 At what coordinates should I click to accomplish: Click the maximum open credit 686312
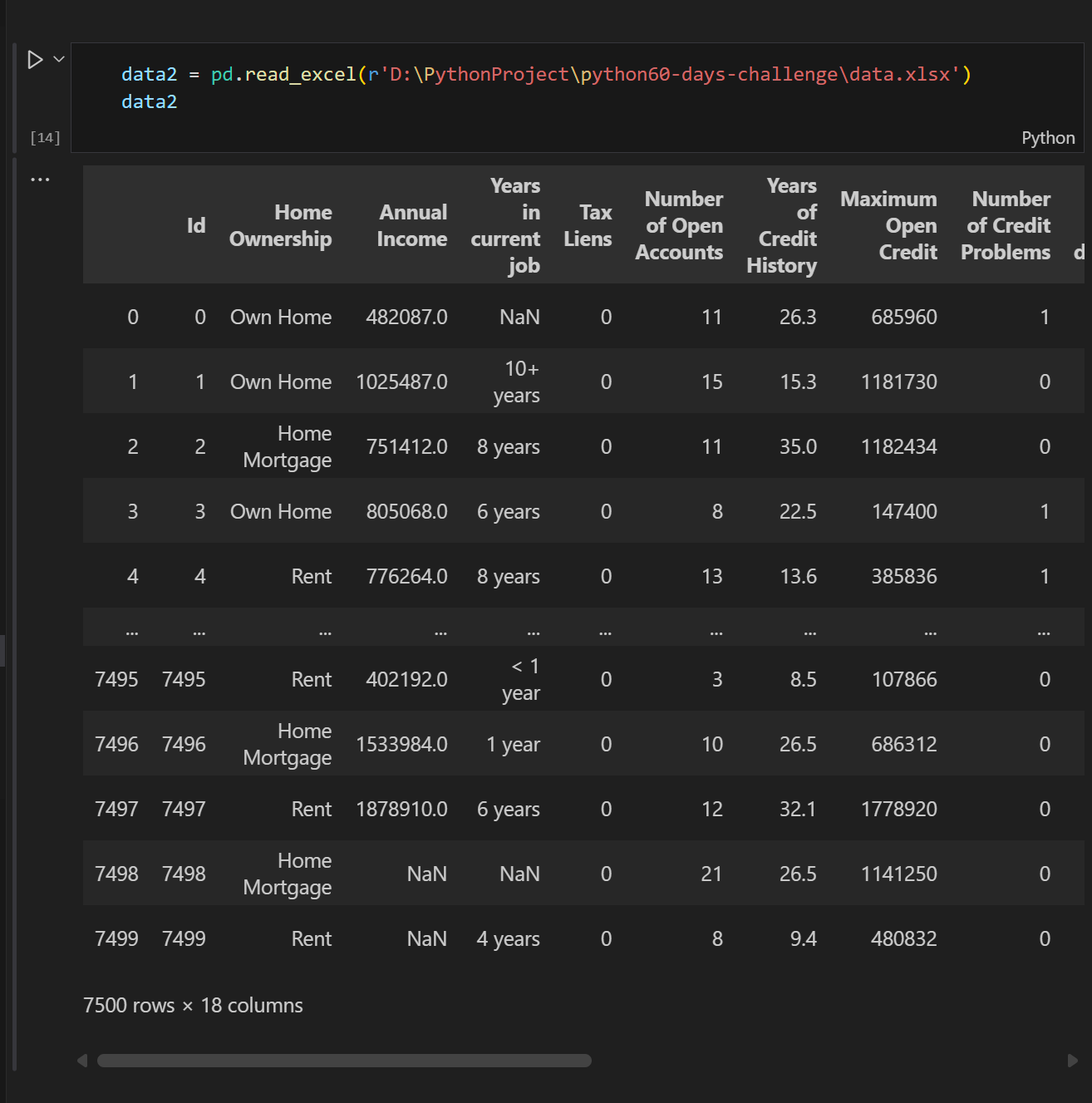pos(904,745)
